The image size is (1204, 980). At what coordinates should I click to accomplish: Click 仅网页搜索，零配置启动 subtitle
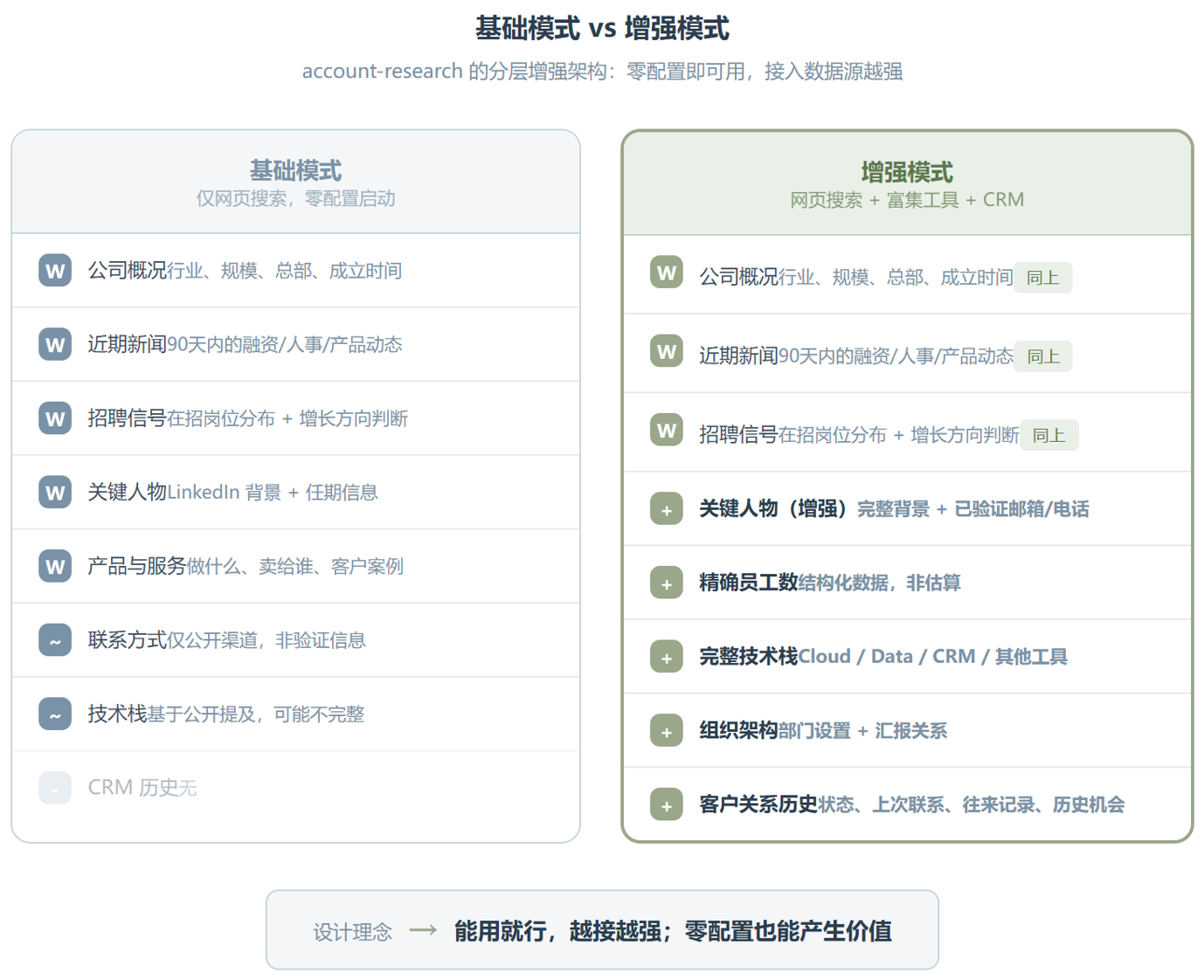(295, 199)
